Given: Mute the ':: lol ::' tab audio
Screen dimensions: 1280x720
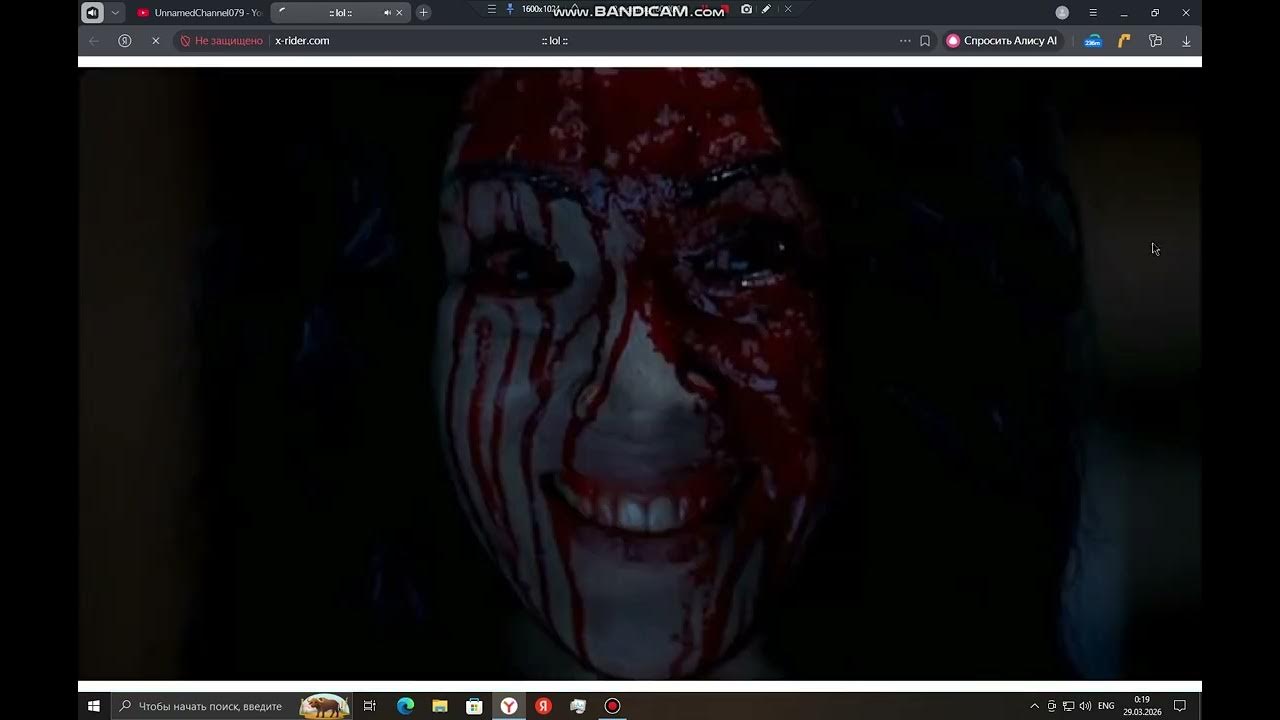Looking at the screenshot, I should (387, 13).
